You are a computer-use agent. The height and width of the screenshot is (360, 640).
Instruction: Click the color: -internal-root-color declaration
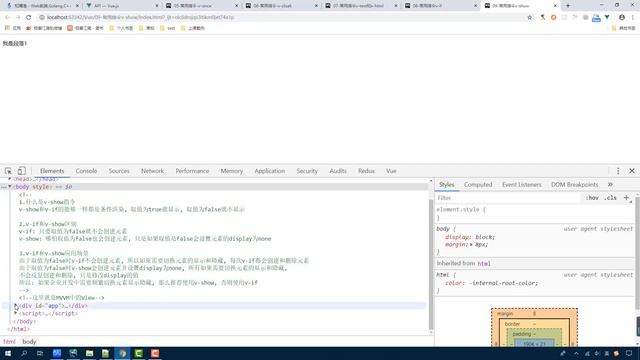pyautogui.click(x=491, y=283)
